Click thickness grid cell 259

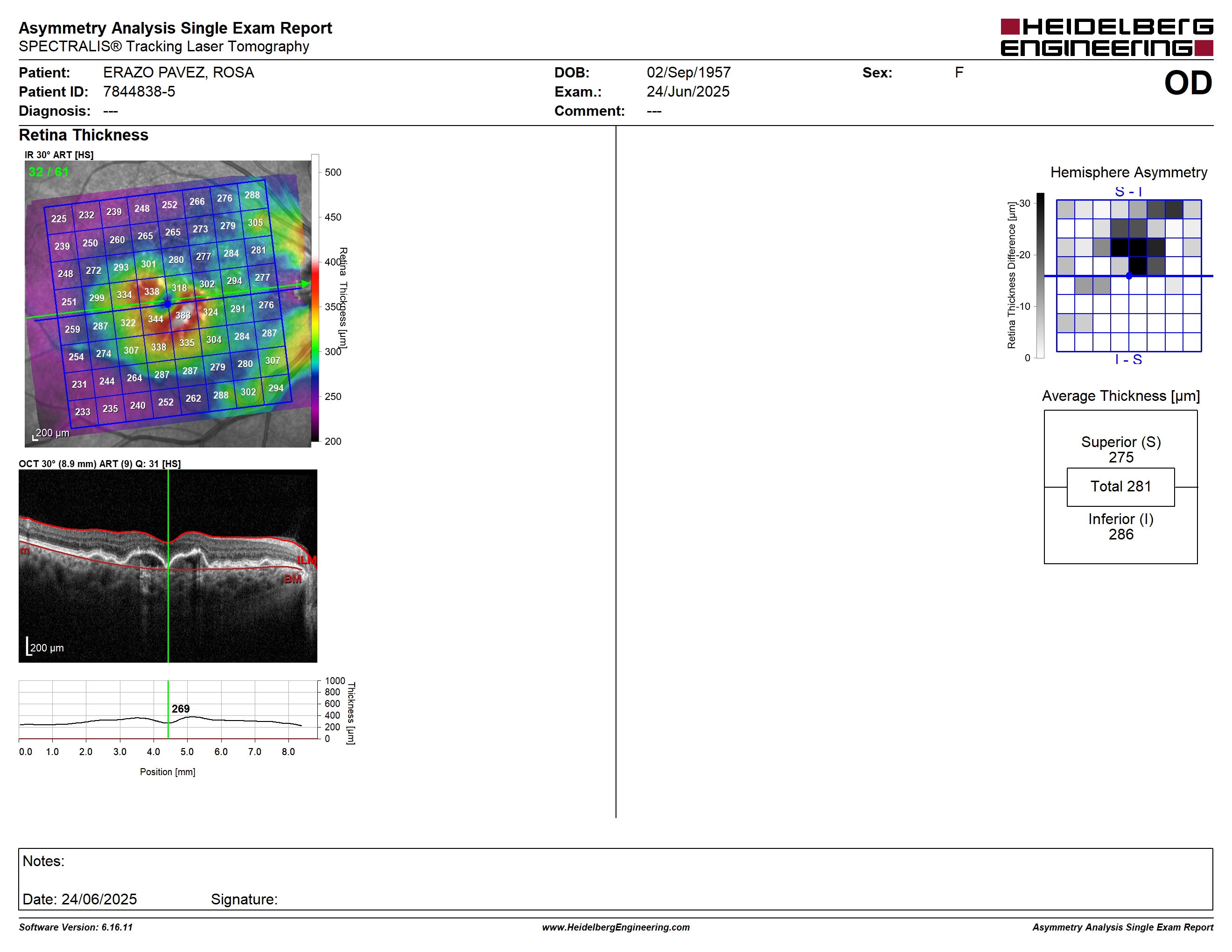pyautogui.click(x=72, y=329)
